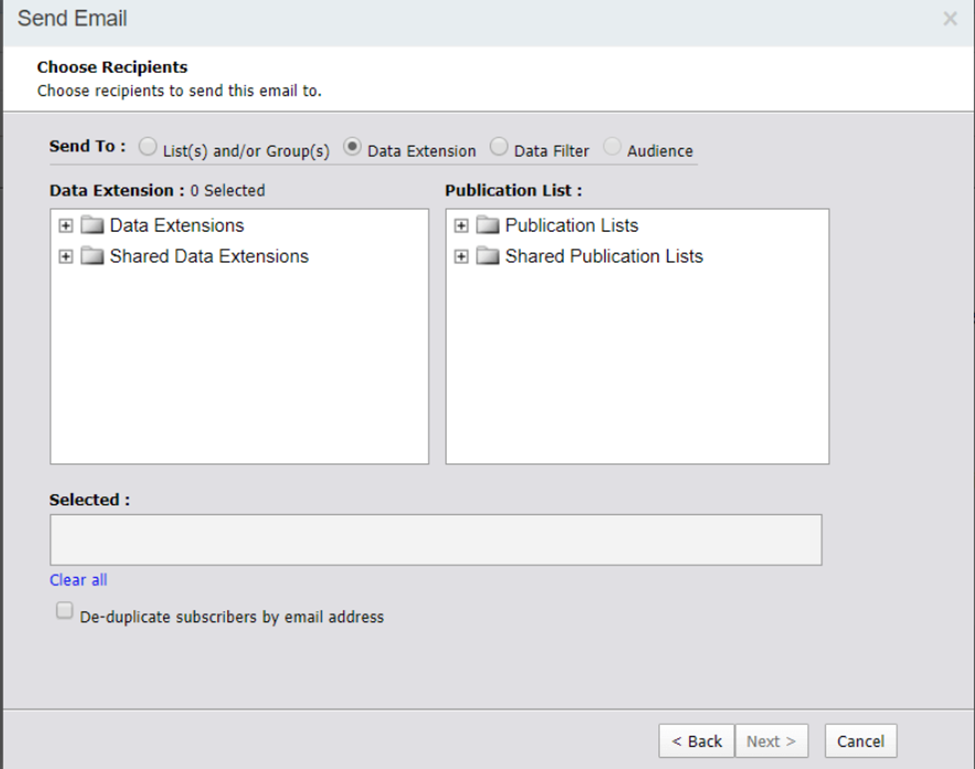Choose the Data Filter radio button
975x769 pixels.
[499, 148]
